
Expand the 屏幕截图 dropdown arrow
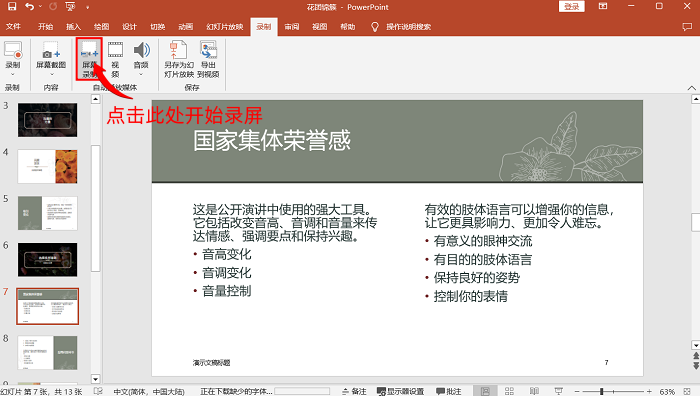51,75
